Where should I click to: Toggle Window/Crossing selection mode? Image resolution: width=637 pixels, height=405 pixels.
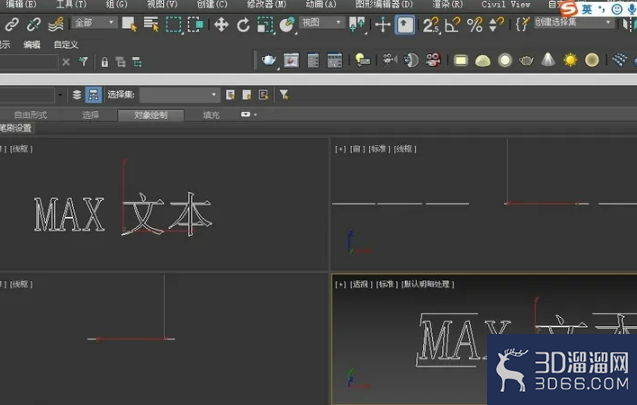tap(195, 25)
